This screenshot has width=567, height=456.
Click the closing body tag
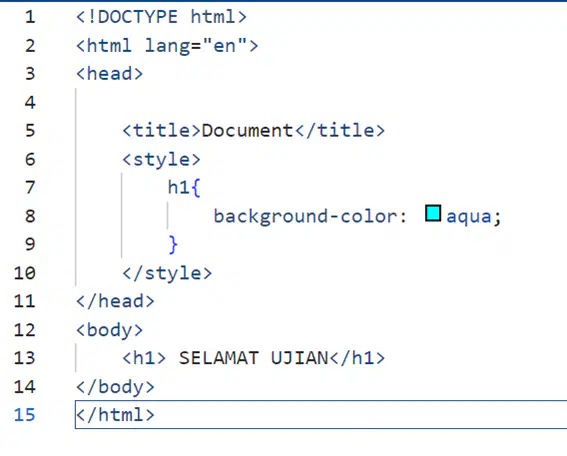click(x=115, y=387)
